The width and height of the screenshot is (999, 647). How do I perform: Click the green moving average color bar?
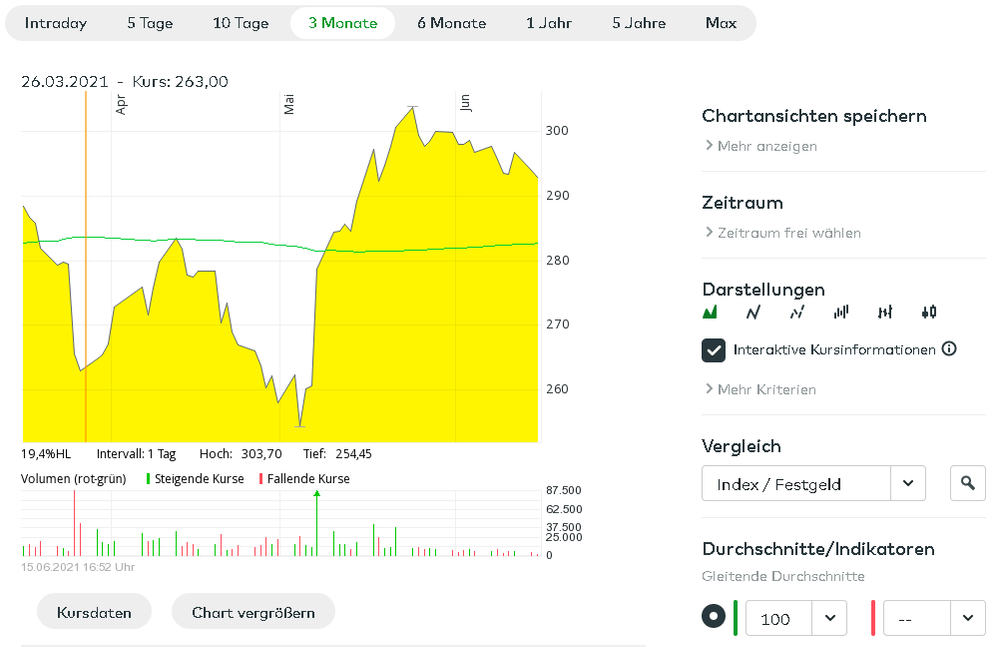[737, 618]
